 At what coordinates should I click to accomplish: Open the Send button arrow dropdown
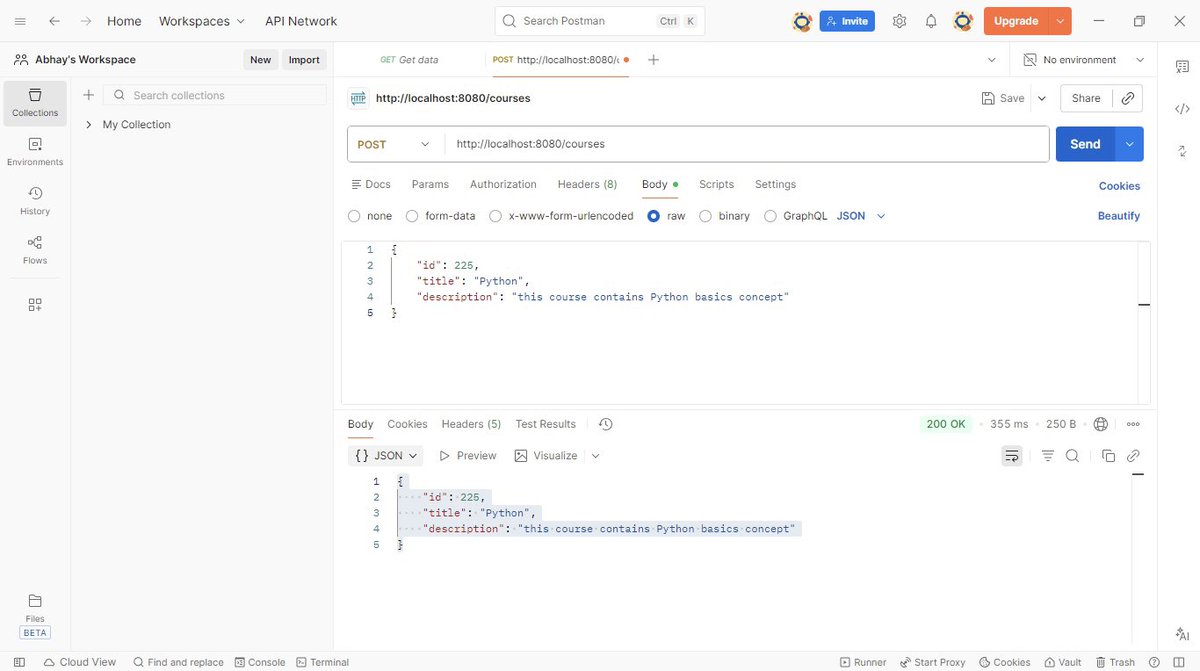[x=1130, y=144]
